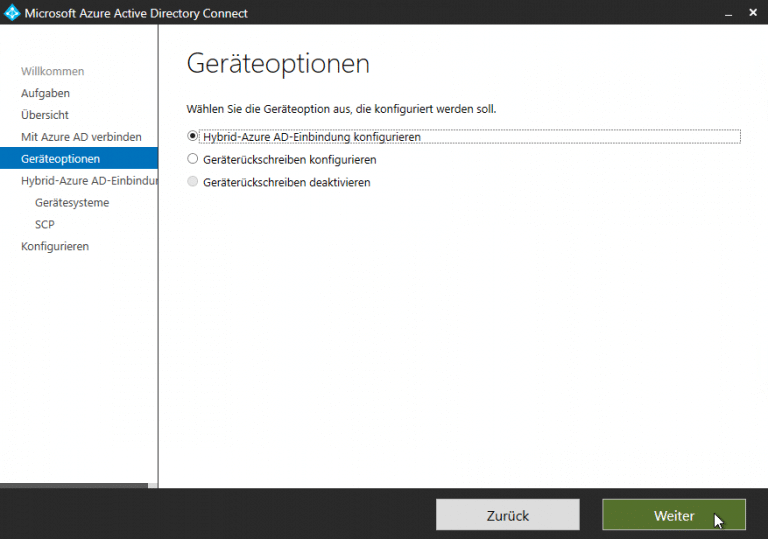Open the SCP sub-step in sidebar

[45, 224]
